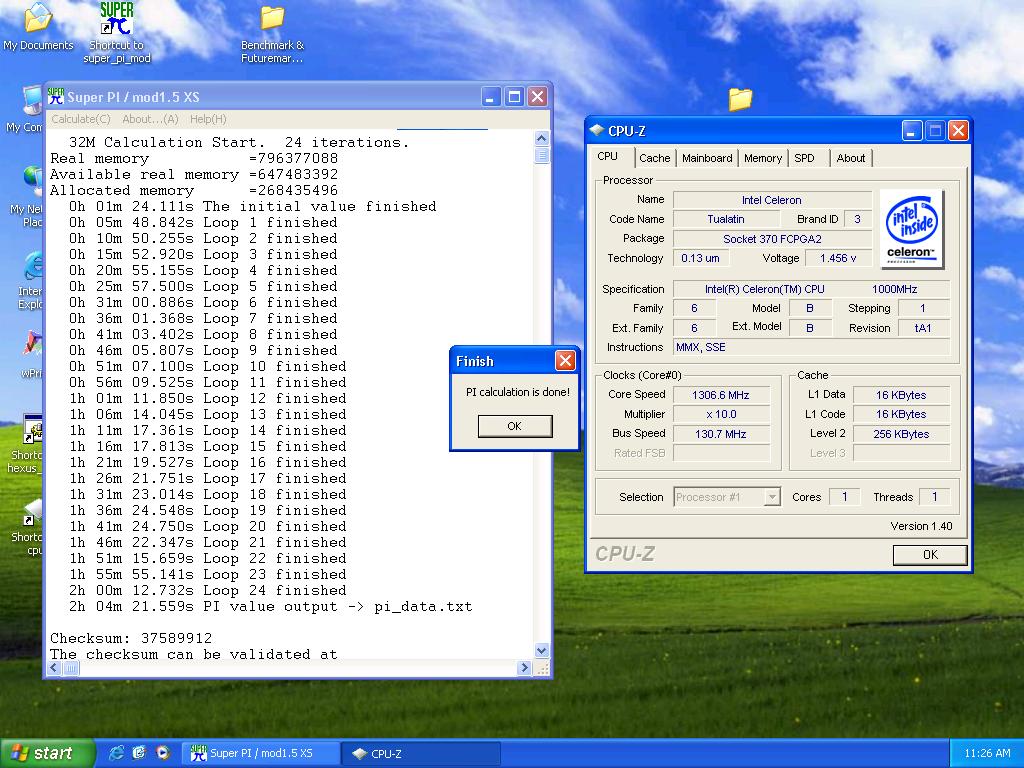Click OK button in CPU-Z window
Viewport: 1024px width, 768px height.
tap(930, 554)
